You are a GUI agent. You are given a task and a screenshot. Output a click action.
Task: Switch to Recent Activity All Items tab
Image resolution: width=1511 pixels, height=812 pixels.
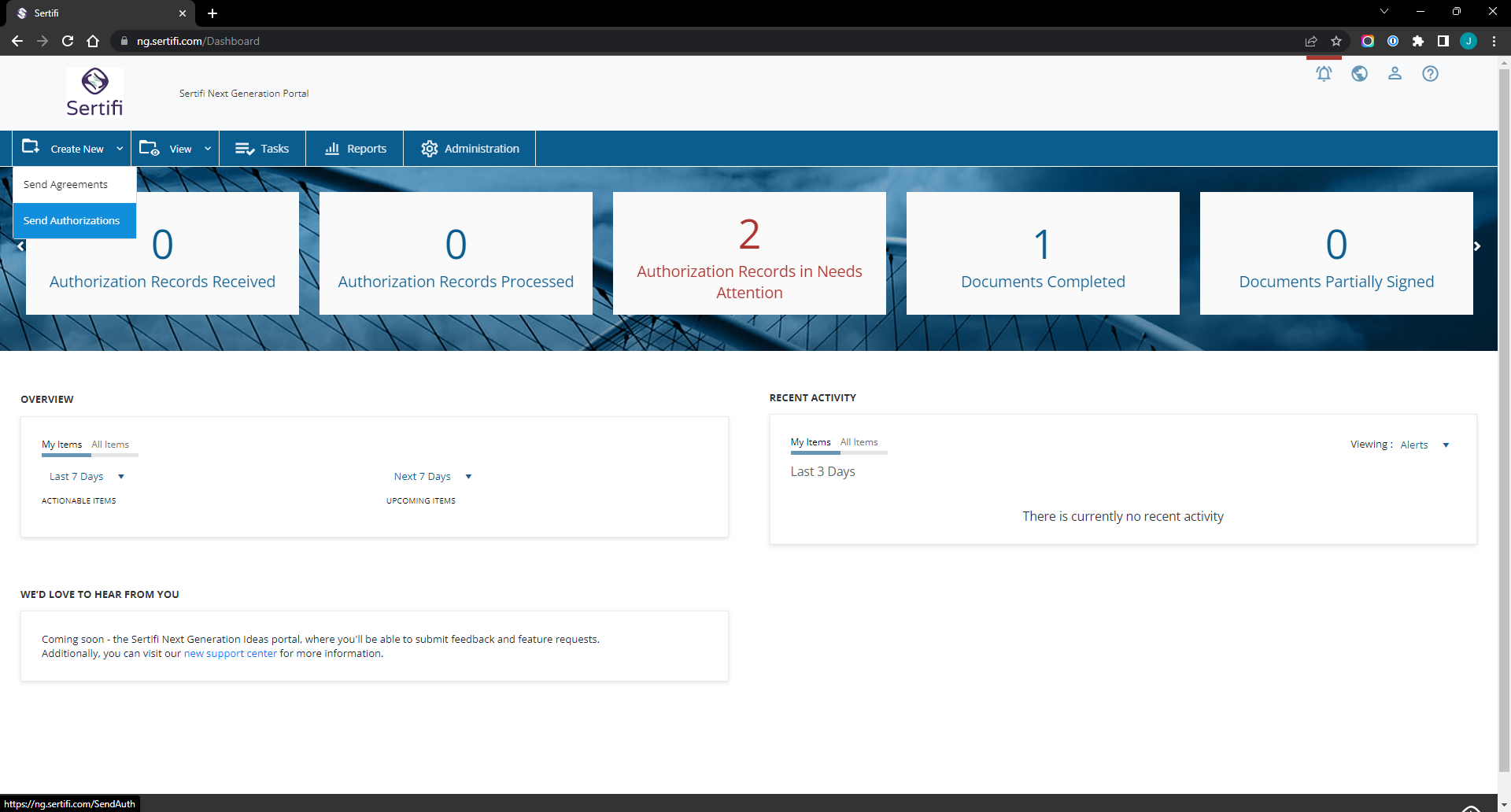tap(859, 442)
